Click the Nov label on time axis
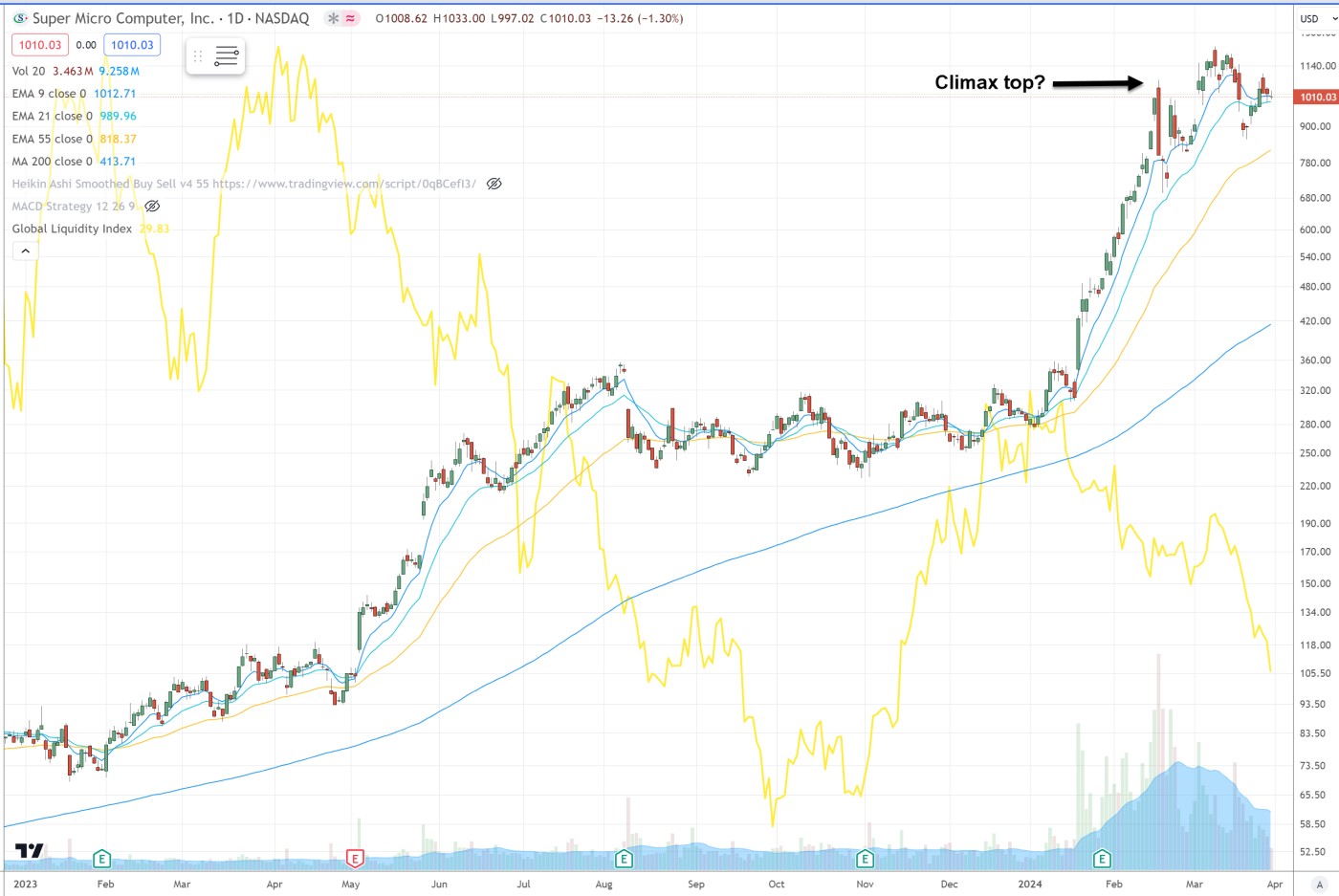Viewport: 1339px width, 896px height. [x=865, y=884]
